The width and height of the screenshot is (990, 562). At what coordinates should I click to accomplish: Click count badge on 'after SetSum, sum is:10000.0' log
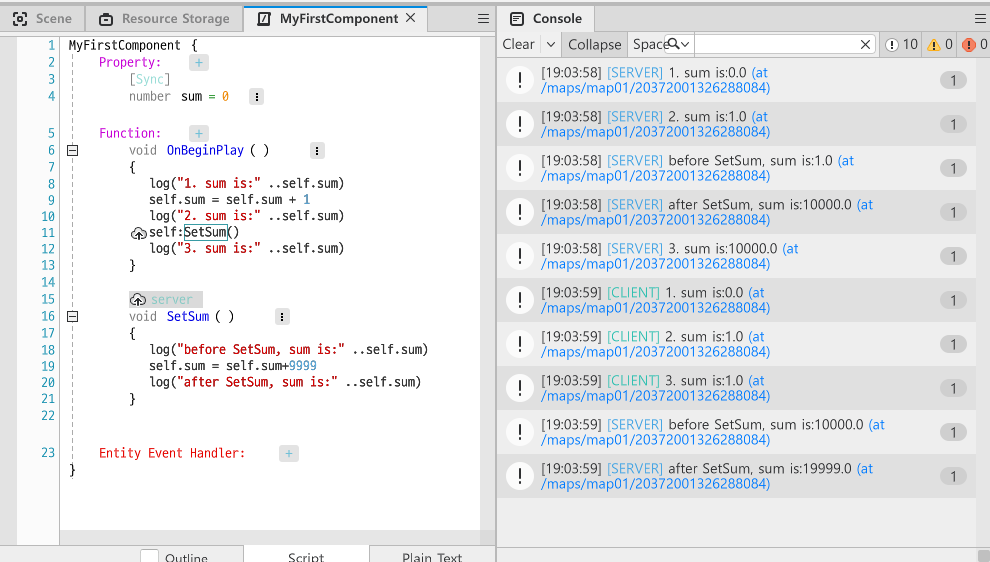coord(953,212)
